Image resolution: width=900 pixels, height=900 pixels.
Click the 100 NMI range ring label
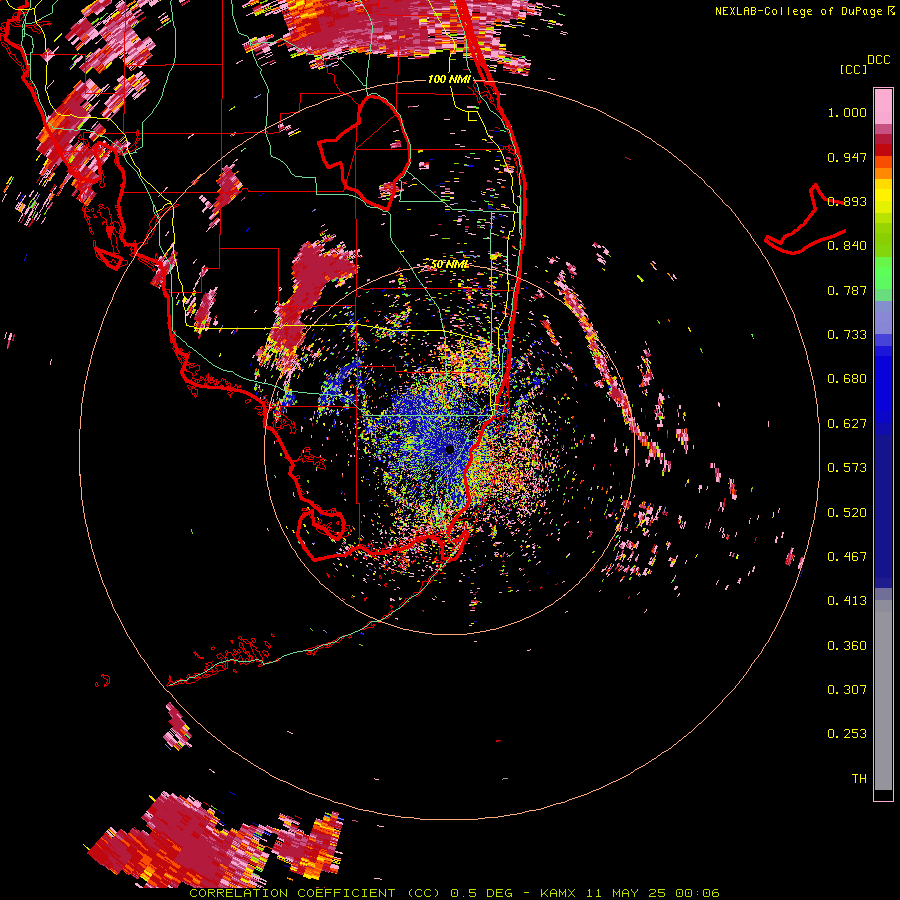(x=449, y=79)
